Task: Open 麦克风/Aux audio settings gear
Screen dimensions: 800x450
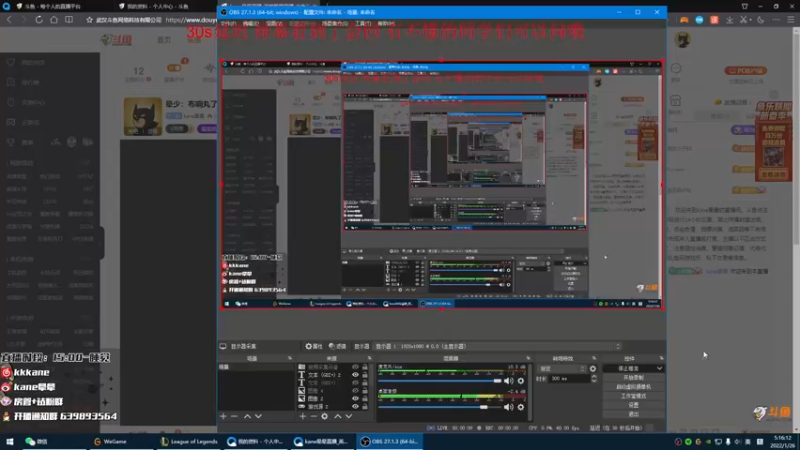Action: click(x=521, y=381)
